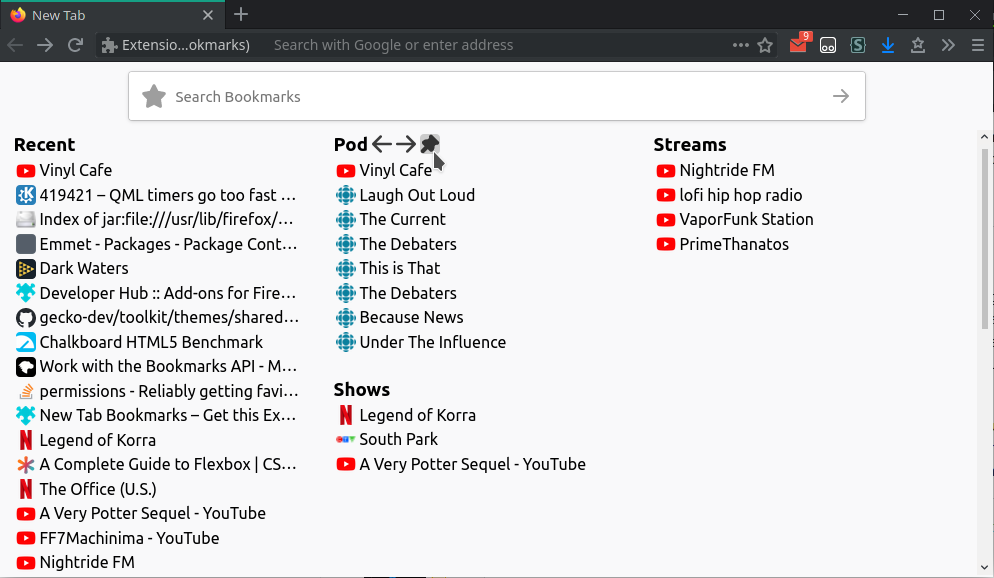994x578 pixels.
Task: Move the Pod folder right with arrow
Action: (406, 144)
